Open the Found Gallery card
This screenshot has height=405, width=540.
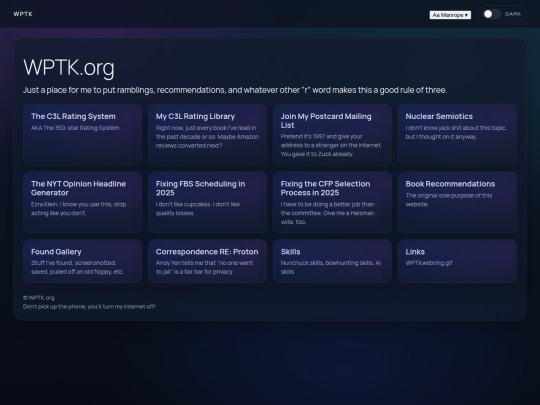83,261
